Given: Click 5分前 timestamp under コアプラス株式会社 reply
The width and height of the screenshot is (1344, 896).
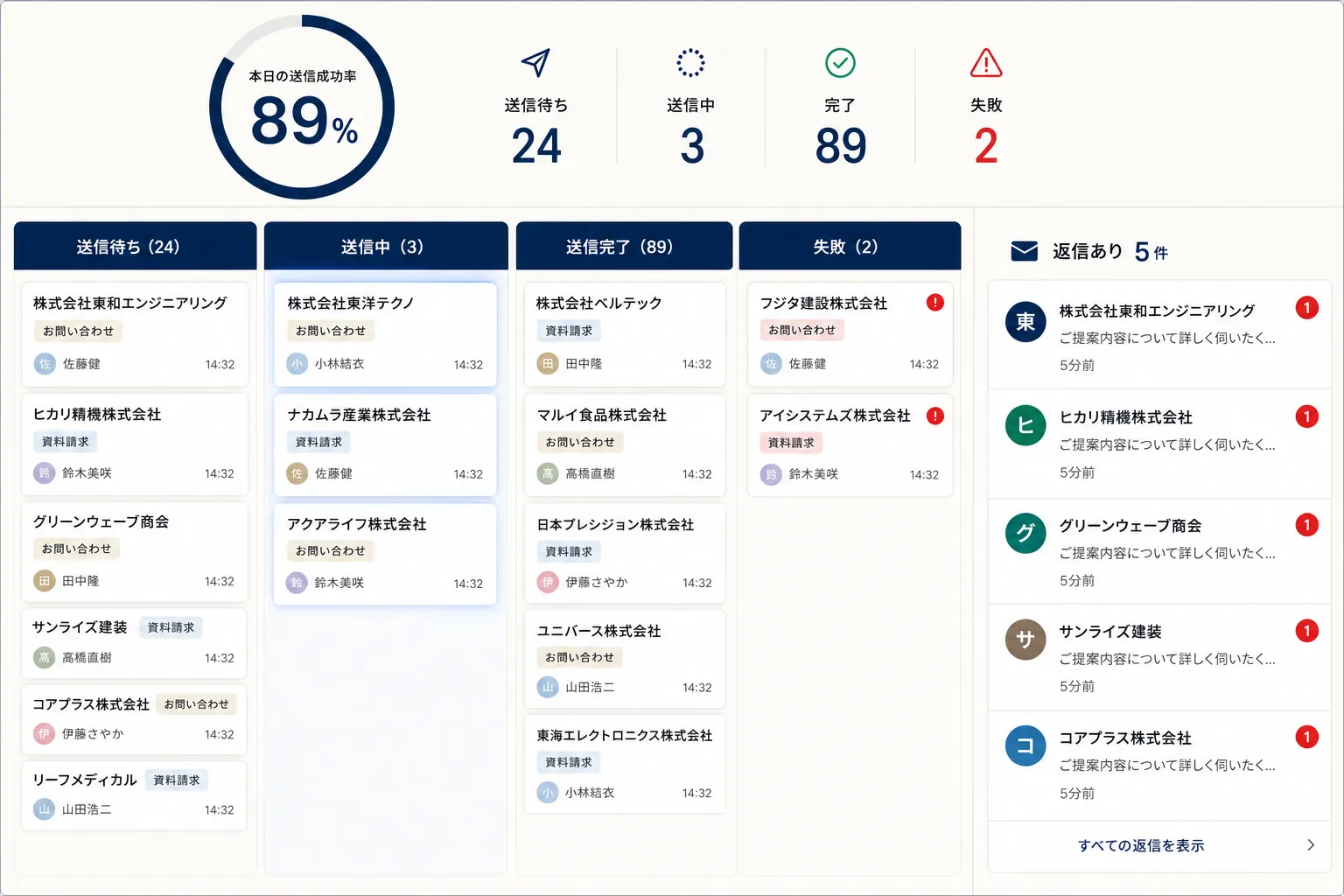Looking at the screenshot, I should point(1077,794).
